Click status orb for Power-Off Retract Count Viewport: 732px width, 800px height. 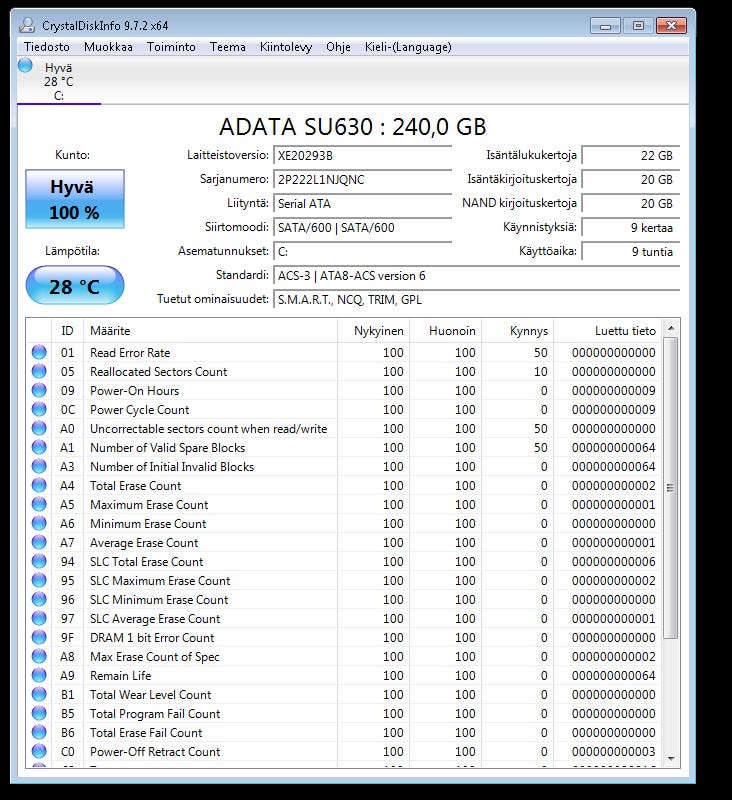(39, 751)
